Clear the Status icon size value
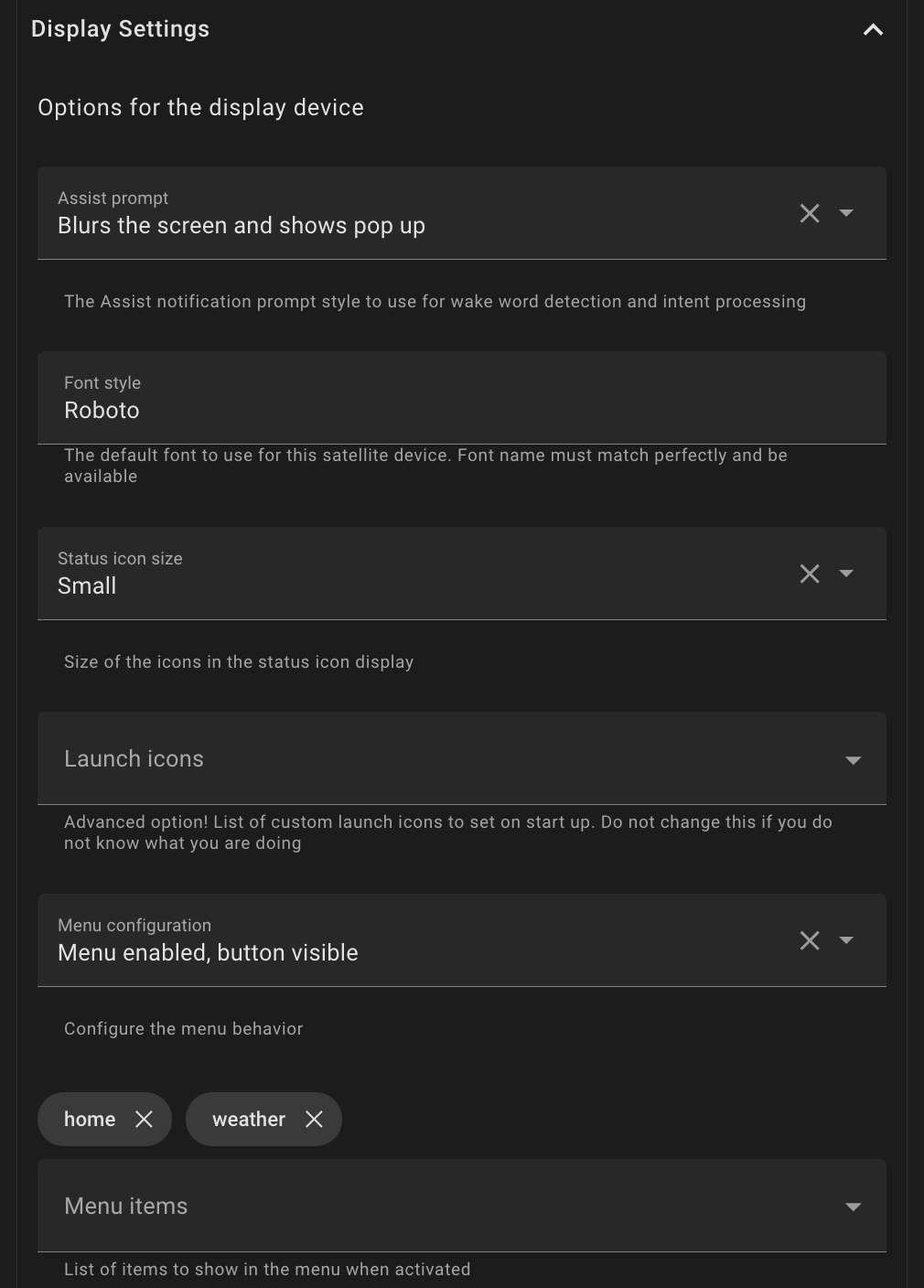The width and height of the screenshot is (924, 1288). (x=810, y=574)
